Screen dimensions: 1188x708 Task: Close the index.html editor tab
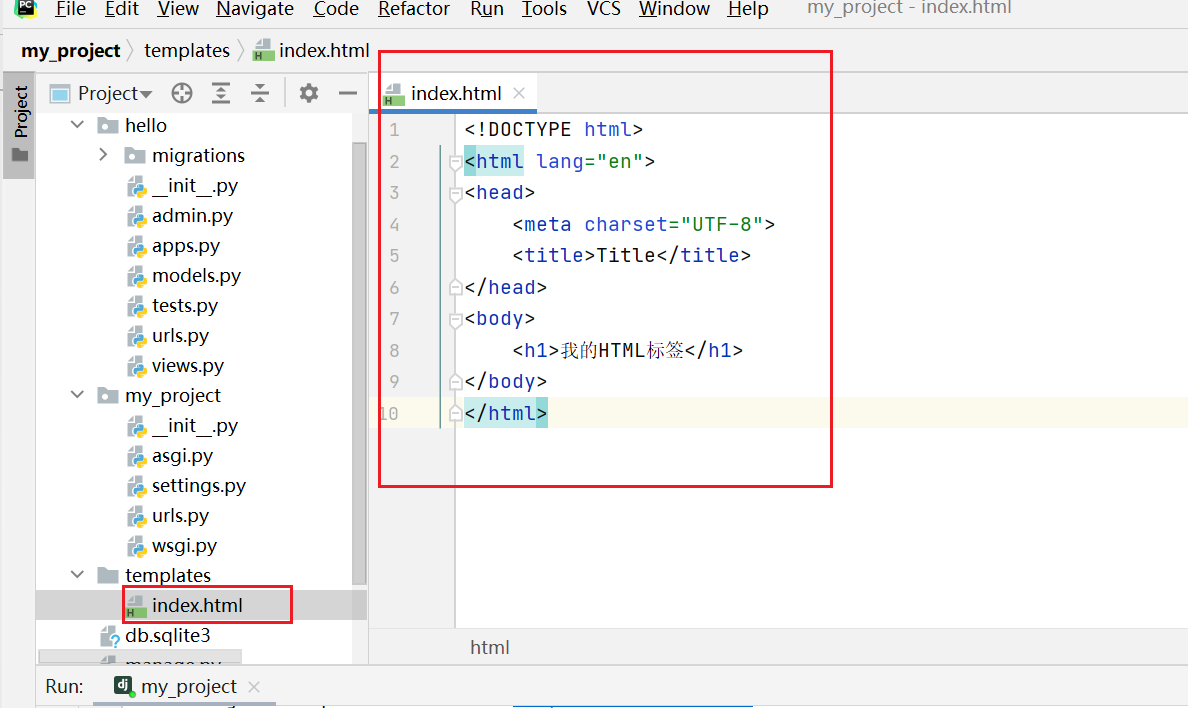coord(519,93)
